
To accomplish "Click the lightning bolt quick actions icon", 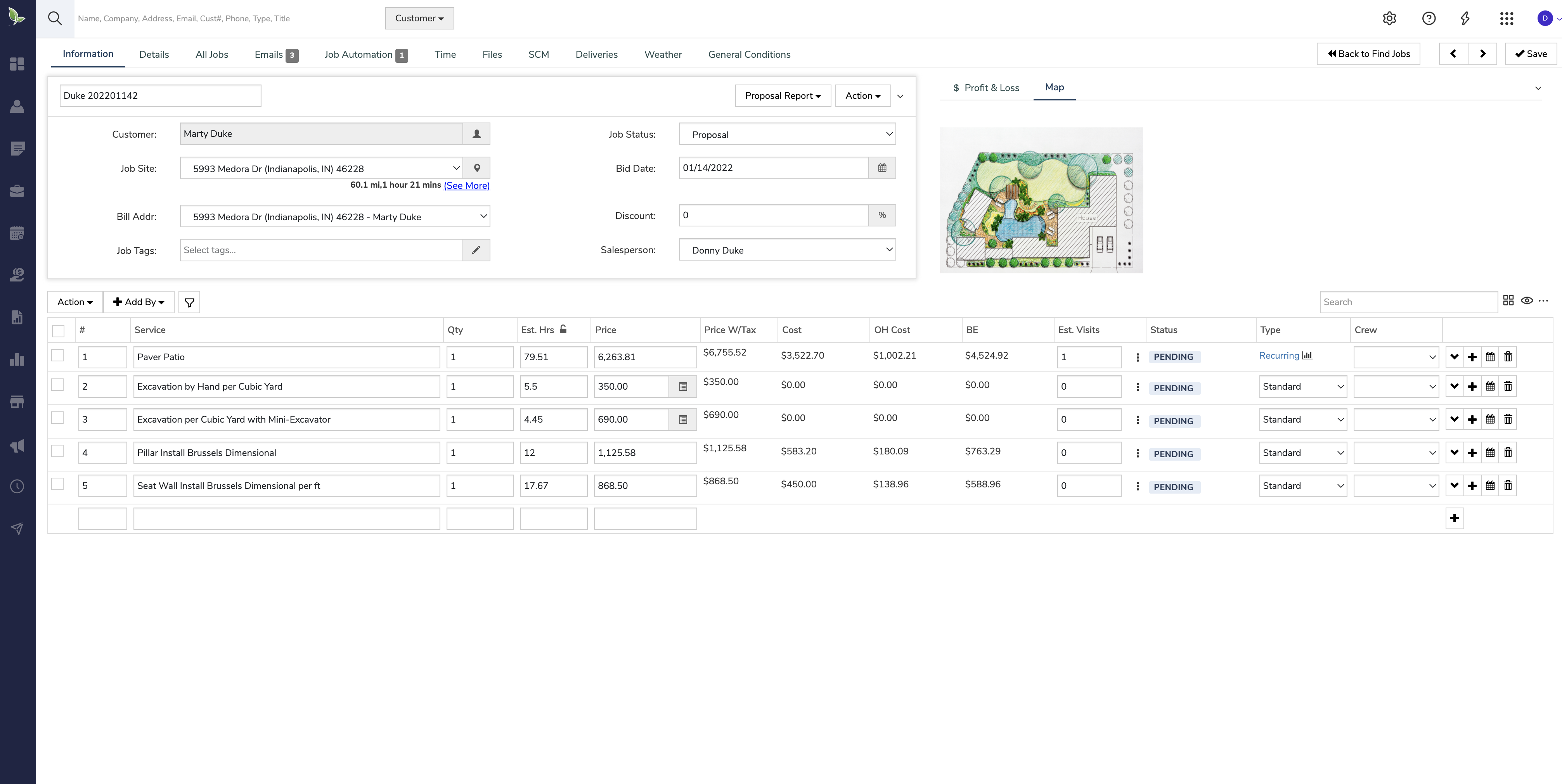I will [x=1465, y=18].
